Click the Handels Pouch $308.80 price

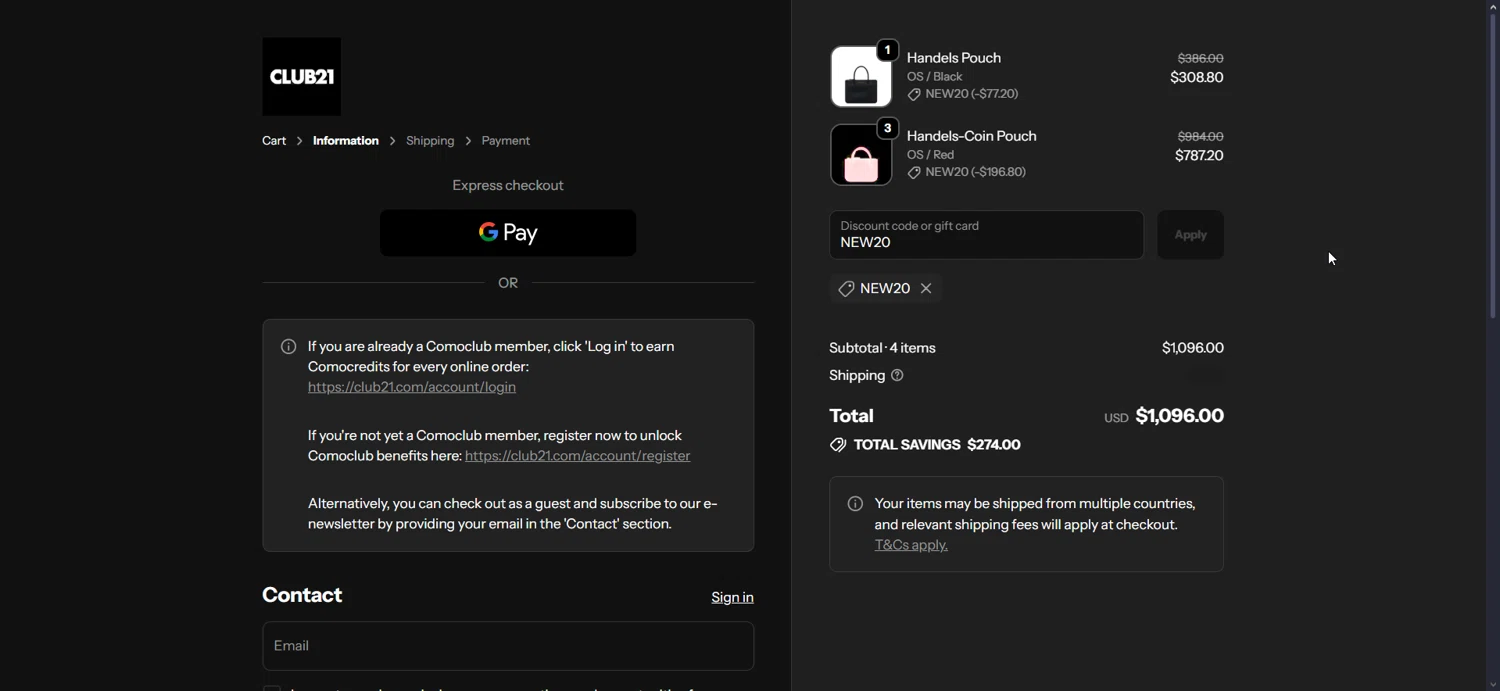click(x=1197, y=78)
